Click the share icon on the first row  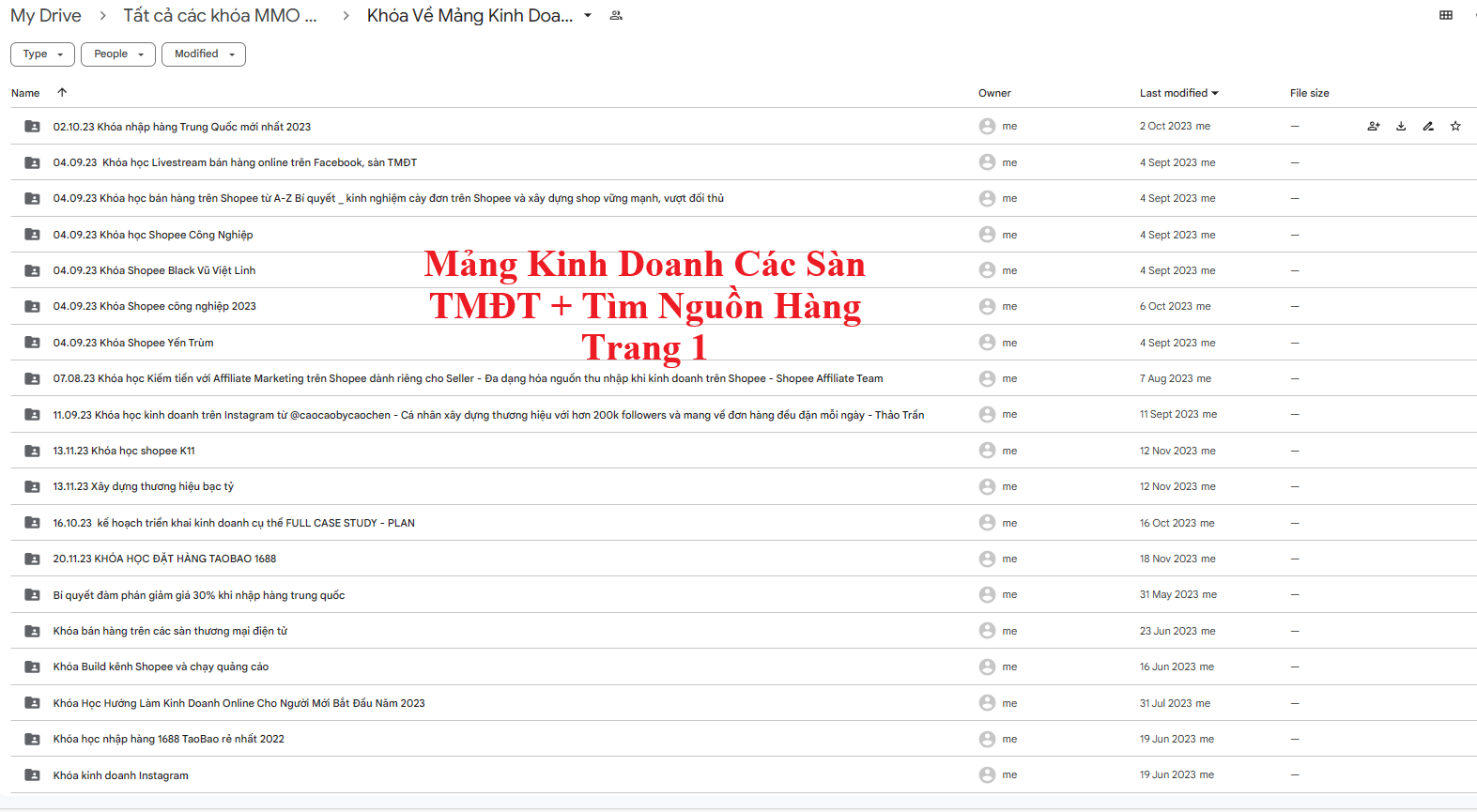coord(1374,126)
